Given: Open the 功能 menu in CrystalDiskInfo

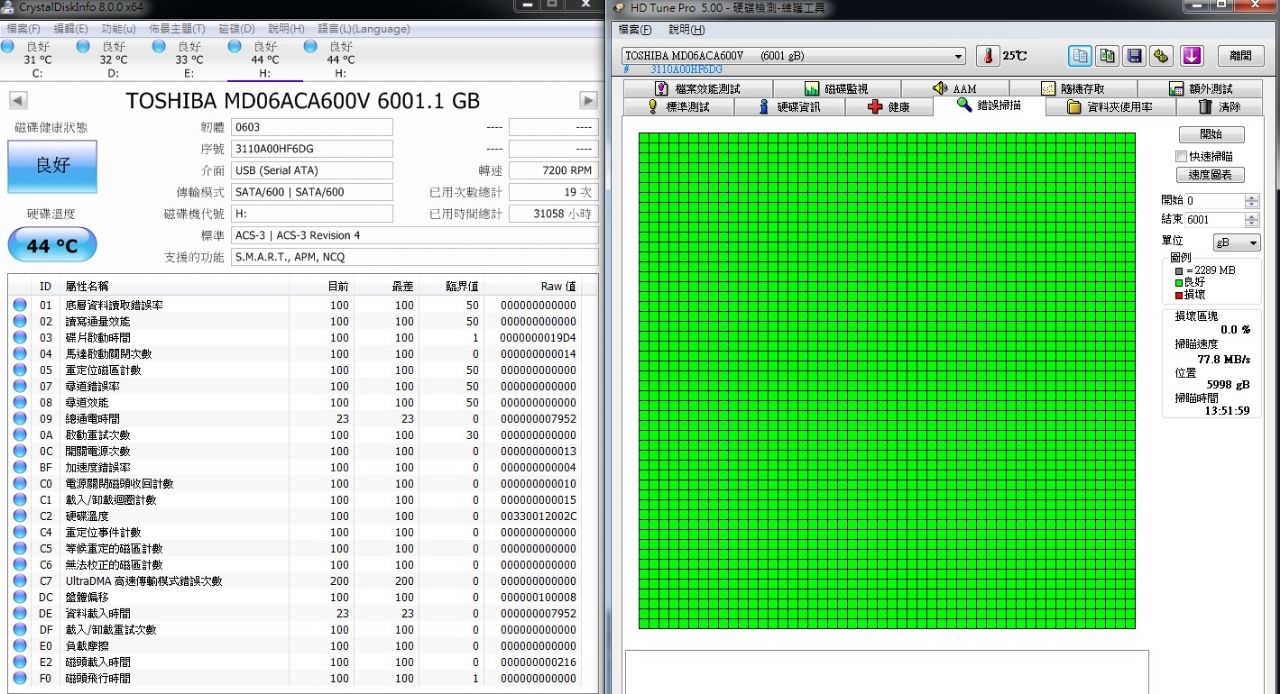Looking at the screenshot, I should coord(118,29).
